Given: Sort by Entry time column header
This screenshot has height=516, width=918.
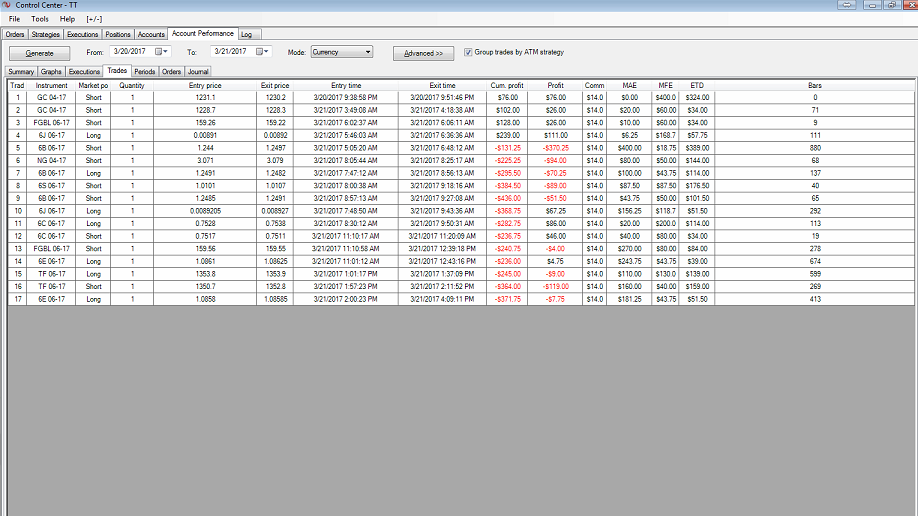Looking at the screenshot, I should click(x=346, y=86).
